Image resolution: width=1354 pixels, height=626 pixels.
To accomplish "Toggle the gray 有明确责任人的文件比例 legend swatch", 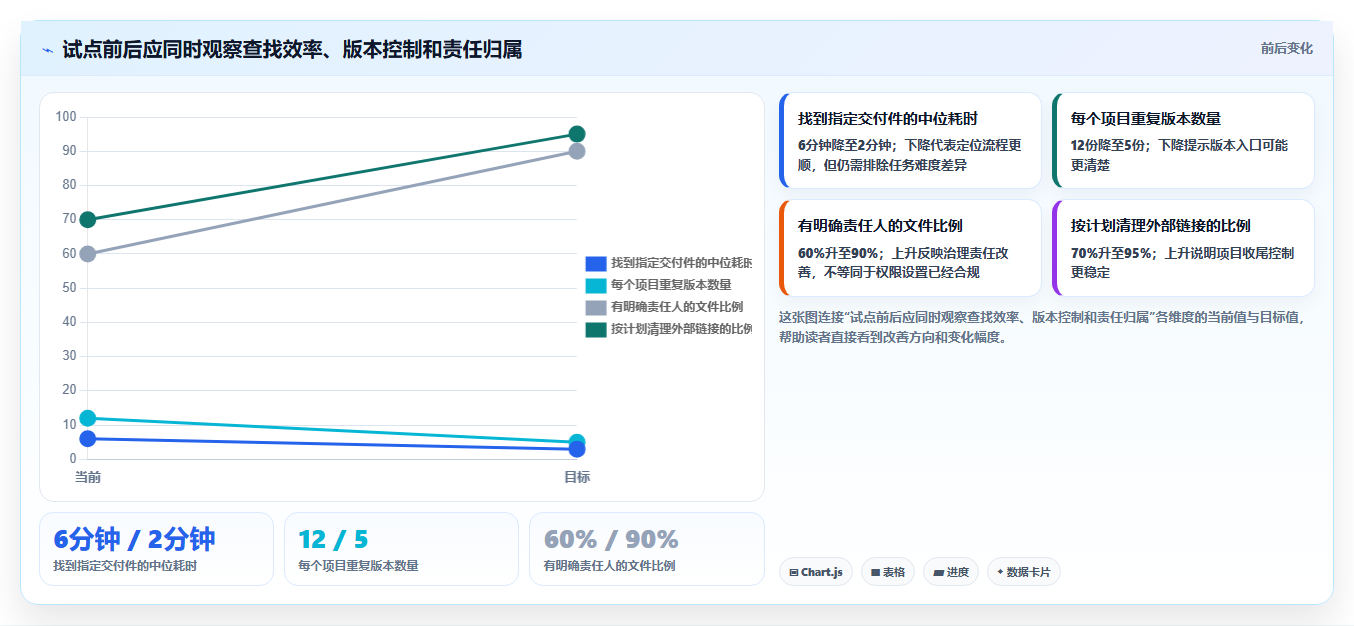I will 596,307.
